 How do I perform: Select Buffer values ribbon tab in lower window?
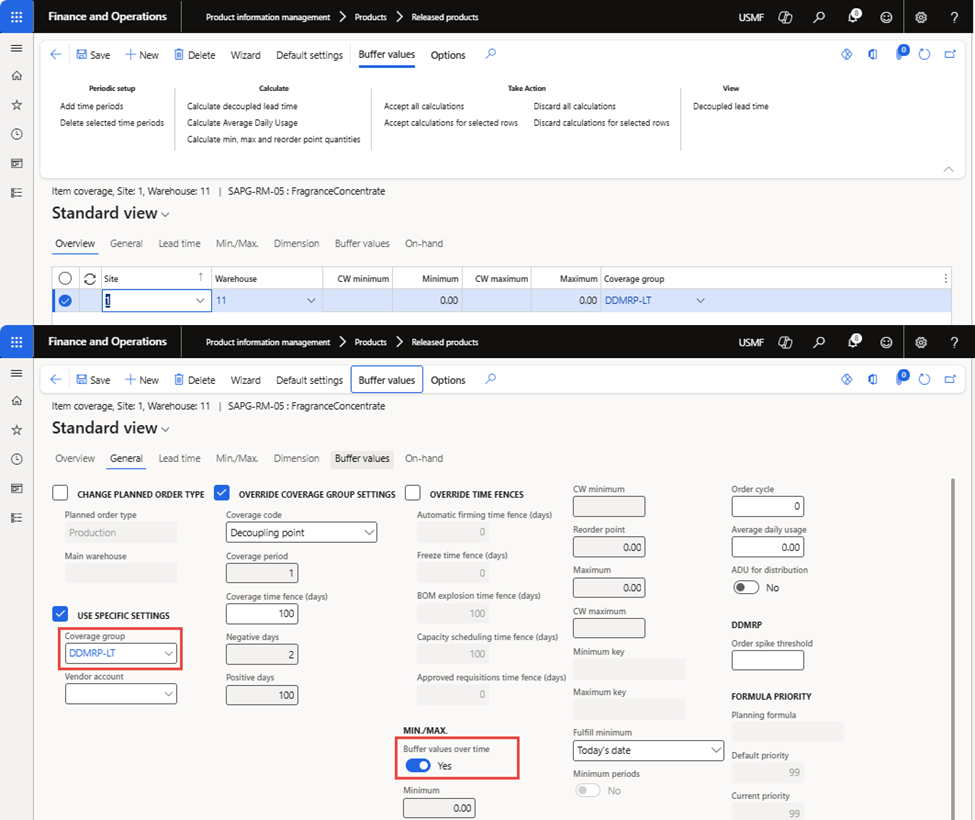[387, 379]
